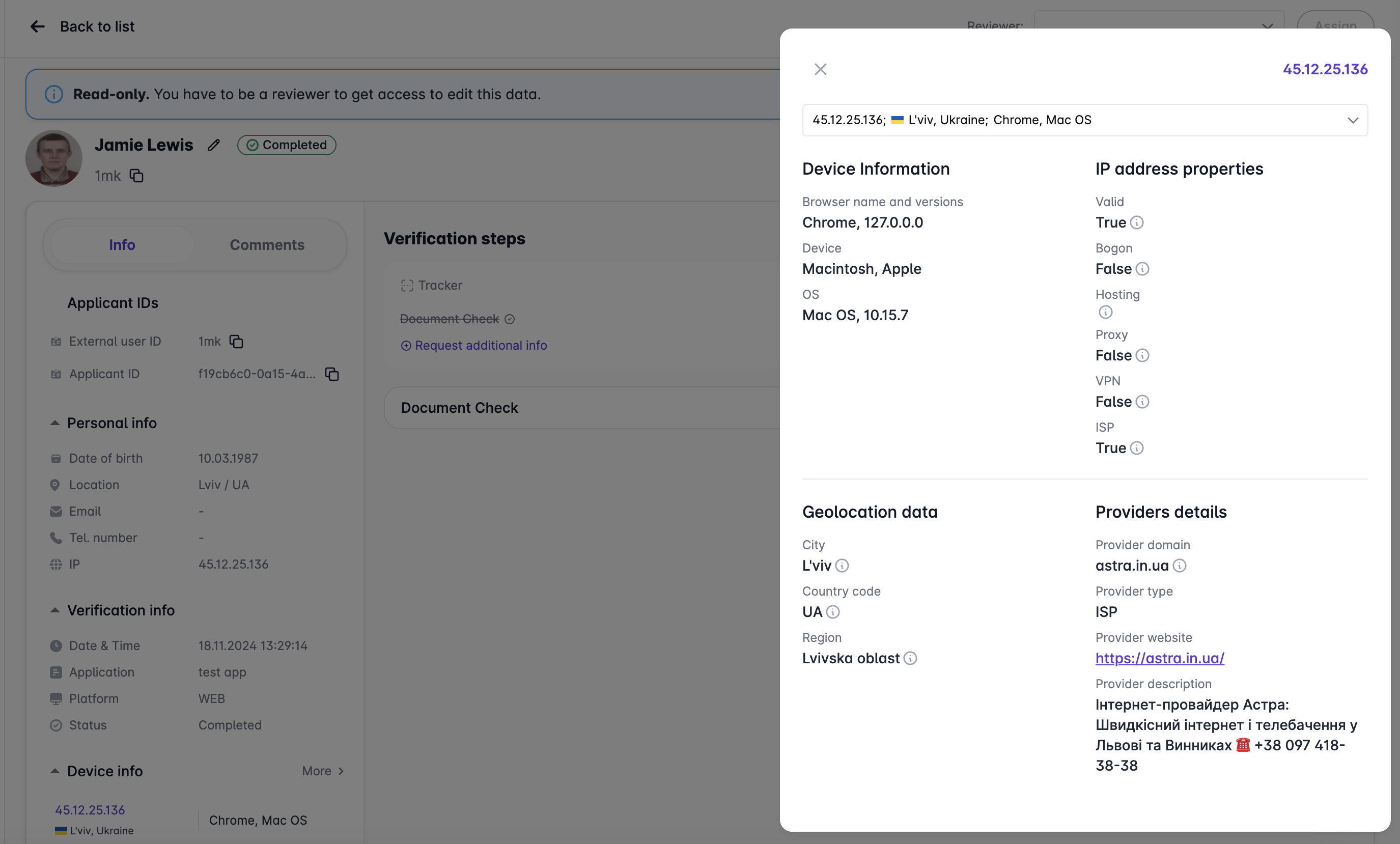
Task: Click the info icon beside Bogon False
Action: tap(1142, 269)
